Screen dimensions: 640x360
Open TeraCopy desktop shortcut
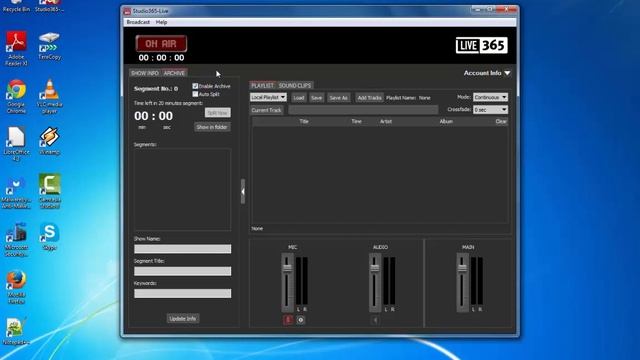point(49,46)
